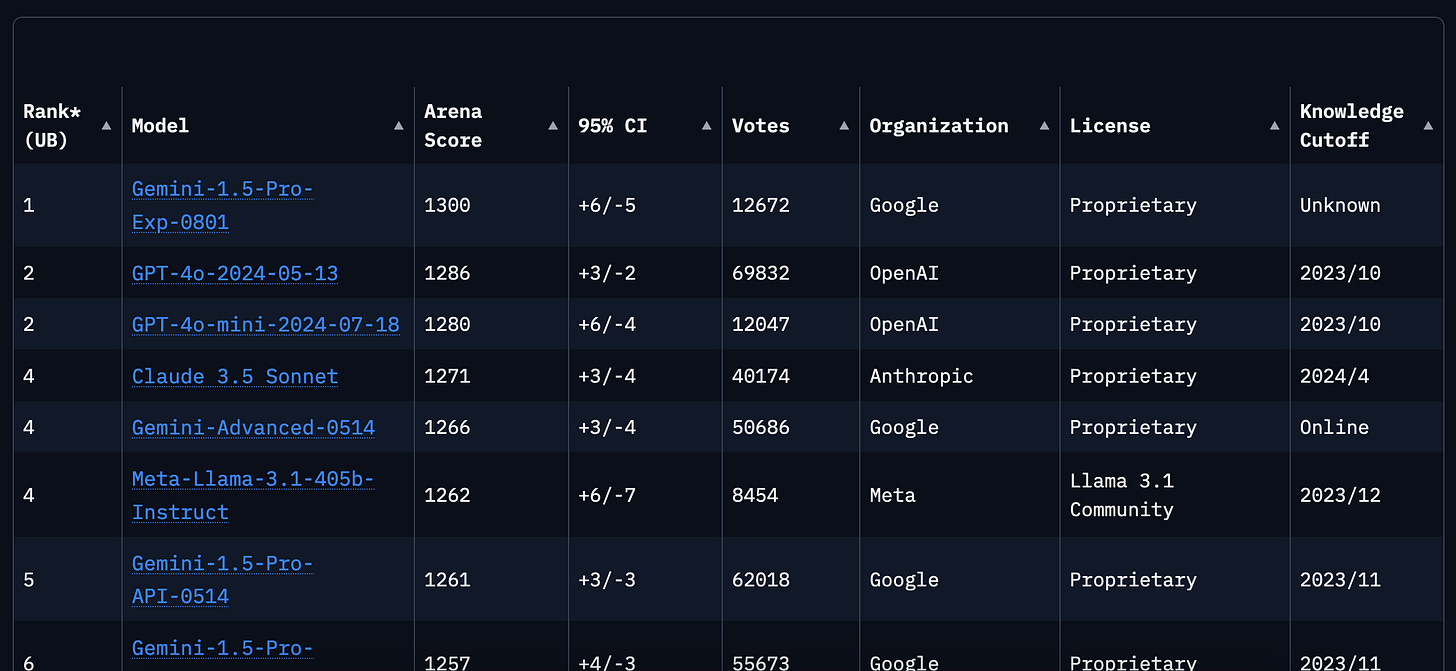The width and height of the screenshot is (1456, 671).
Task: Open Meta-Llama-3.1-405b-Instruct link
Action: click(253, 495)
